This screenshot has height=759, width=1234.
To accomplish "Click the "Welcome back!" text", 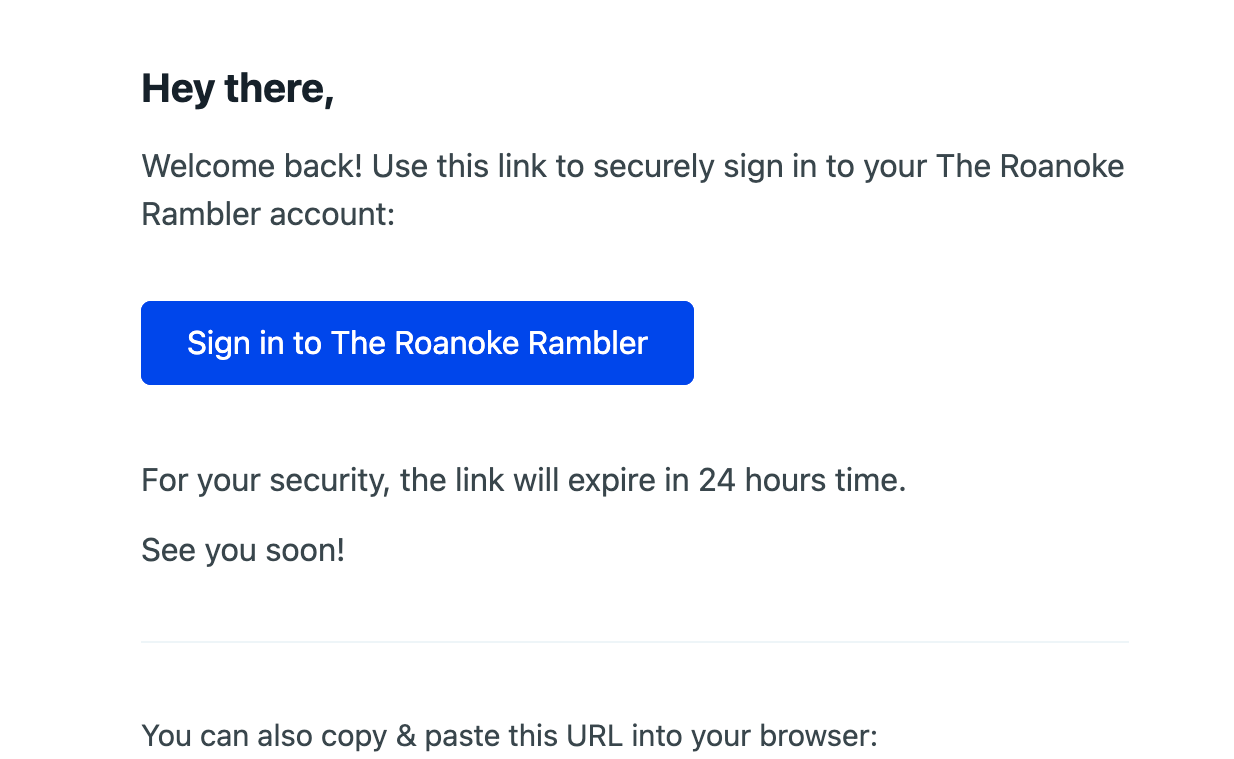I will pos(252,166).
